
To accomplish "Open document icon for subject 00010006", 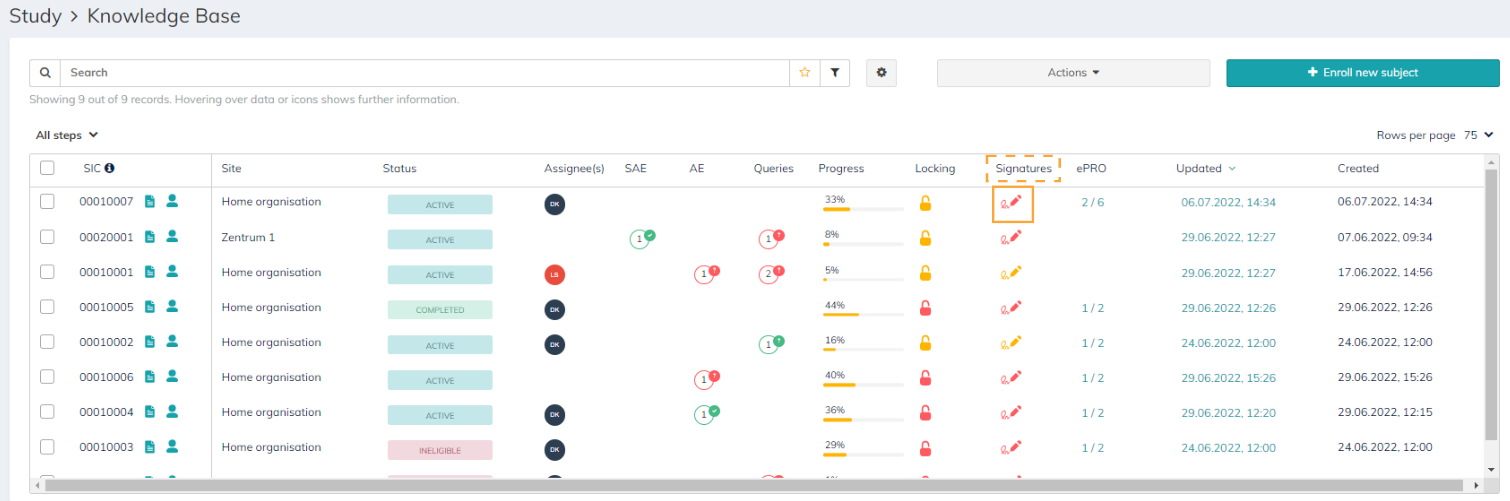I will (150, 377).
